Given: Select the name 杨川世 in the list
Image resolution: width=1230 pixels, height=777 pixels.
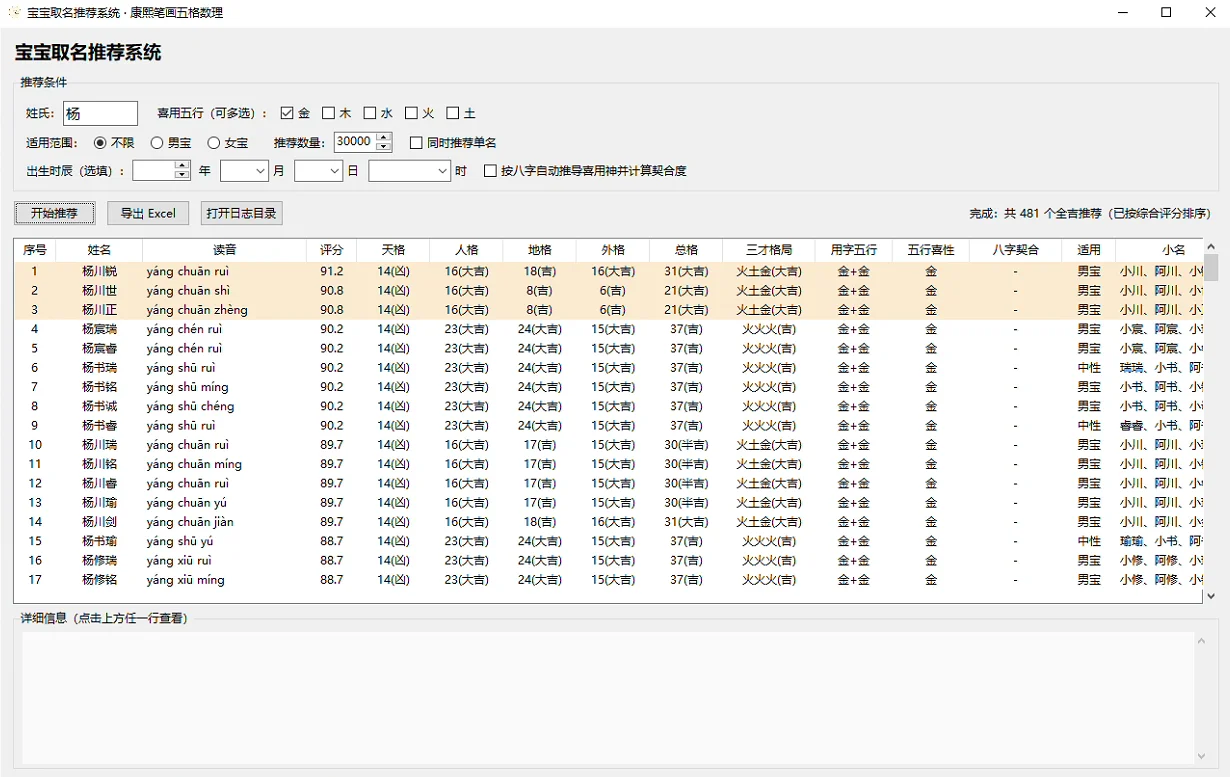Looking at the screenshot, I should (x=99, y=291).
